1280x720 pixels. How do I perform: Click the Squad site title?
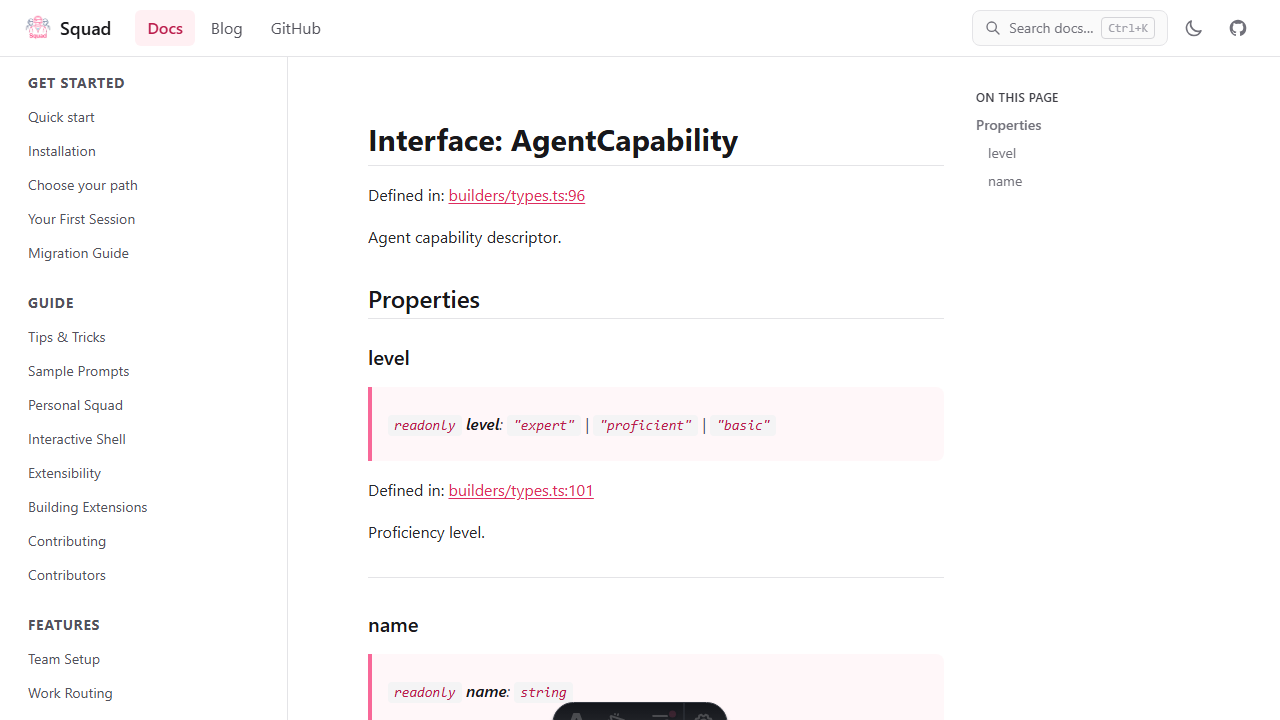(x=85, y=28)
